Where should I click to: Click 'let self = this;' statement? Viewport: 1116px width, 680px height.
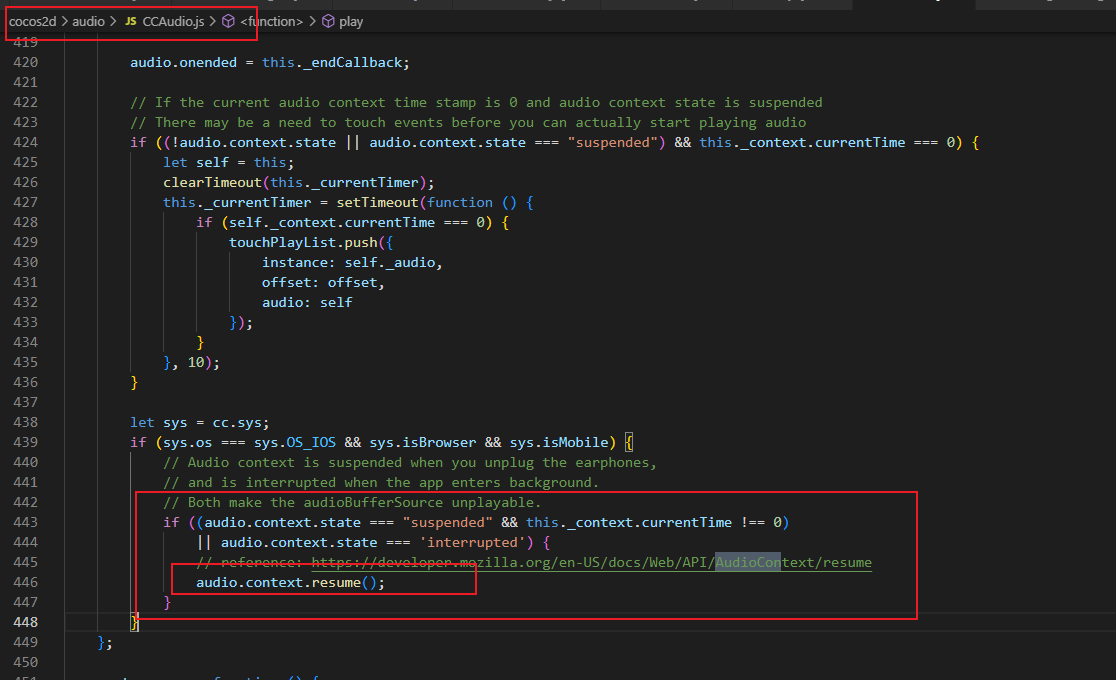point(228,162)
